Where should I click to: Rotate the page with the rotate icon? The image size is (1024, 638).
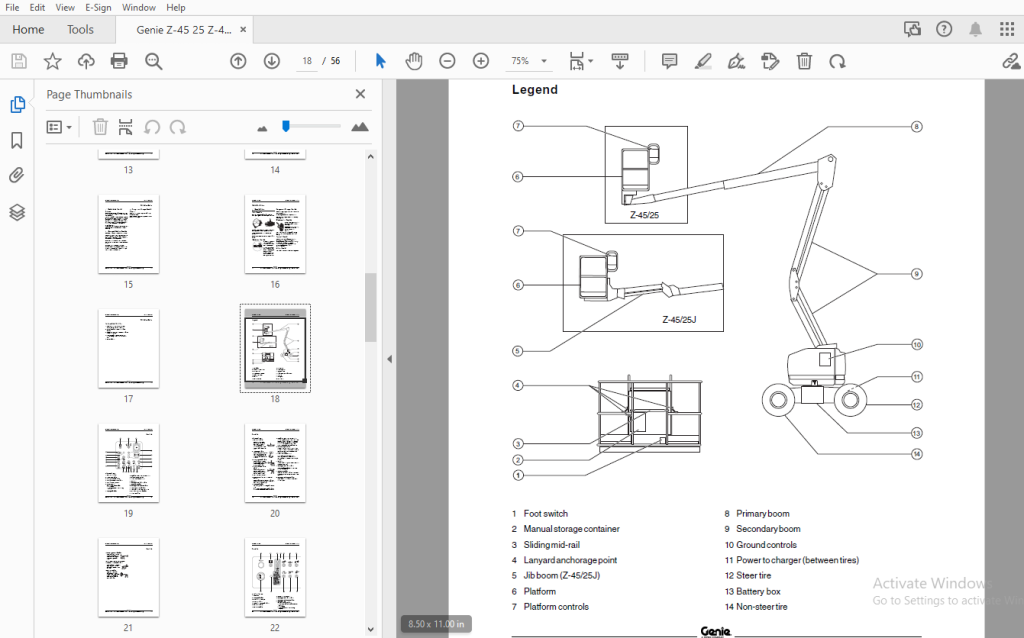pyautogui.click(x=837, y=61)
